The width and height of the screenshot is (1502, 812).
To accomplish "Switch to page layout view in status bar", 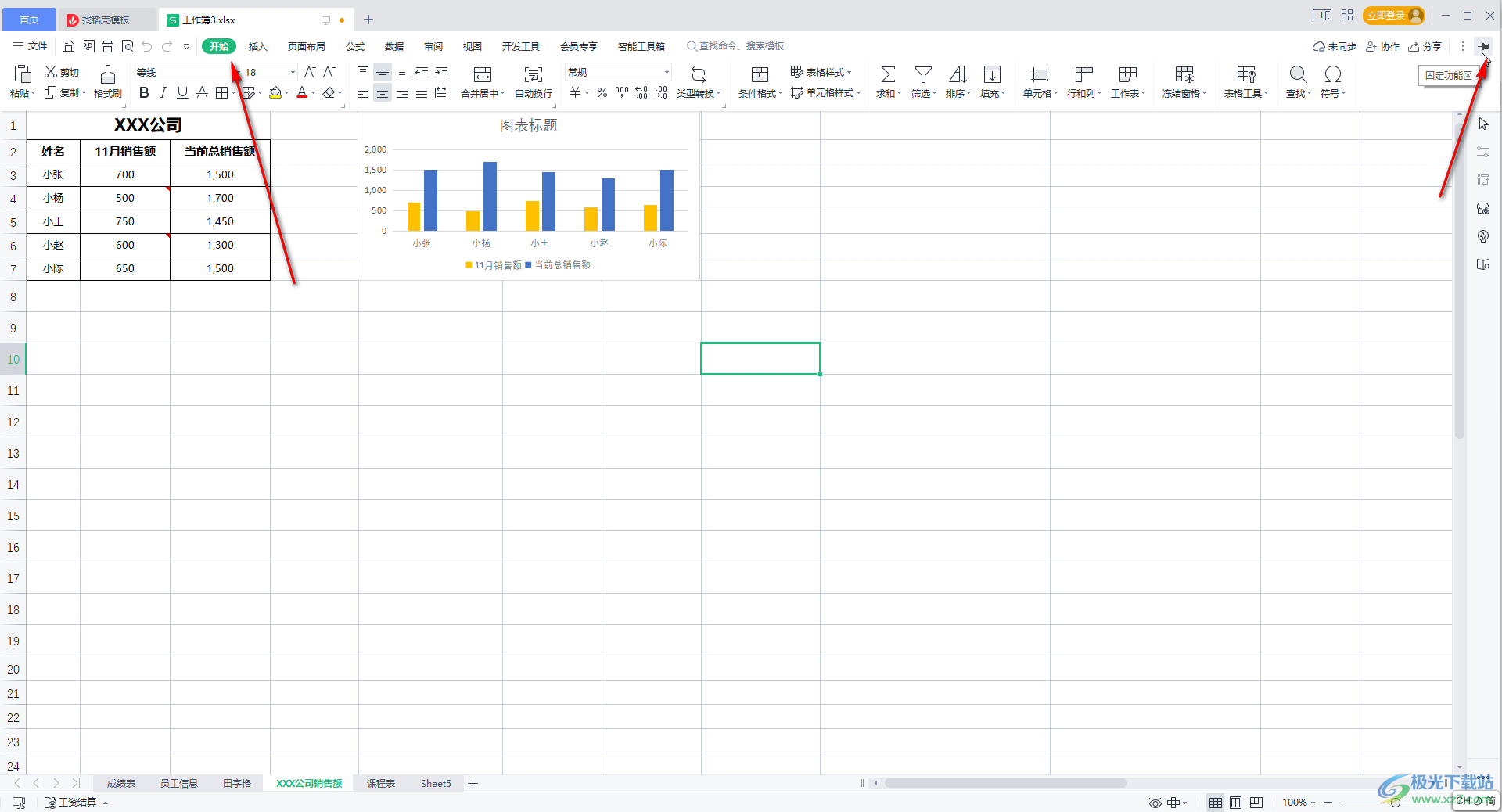I will 1236,803.
